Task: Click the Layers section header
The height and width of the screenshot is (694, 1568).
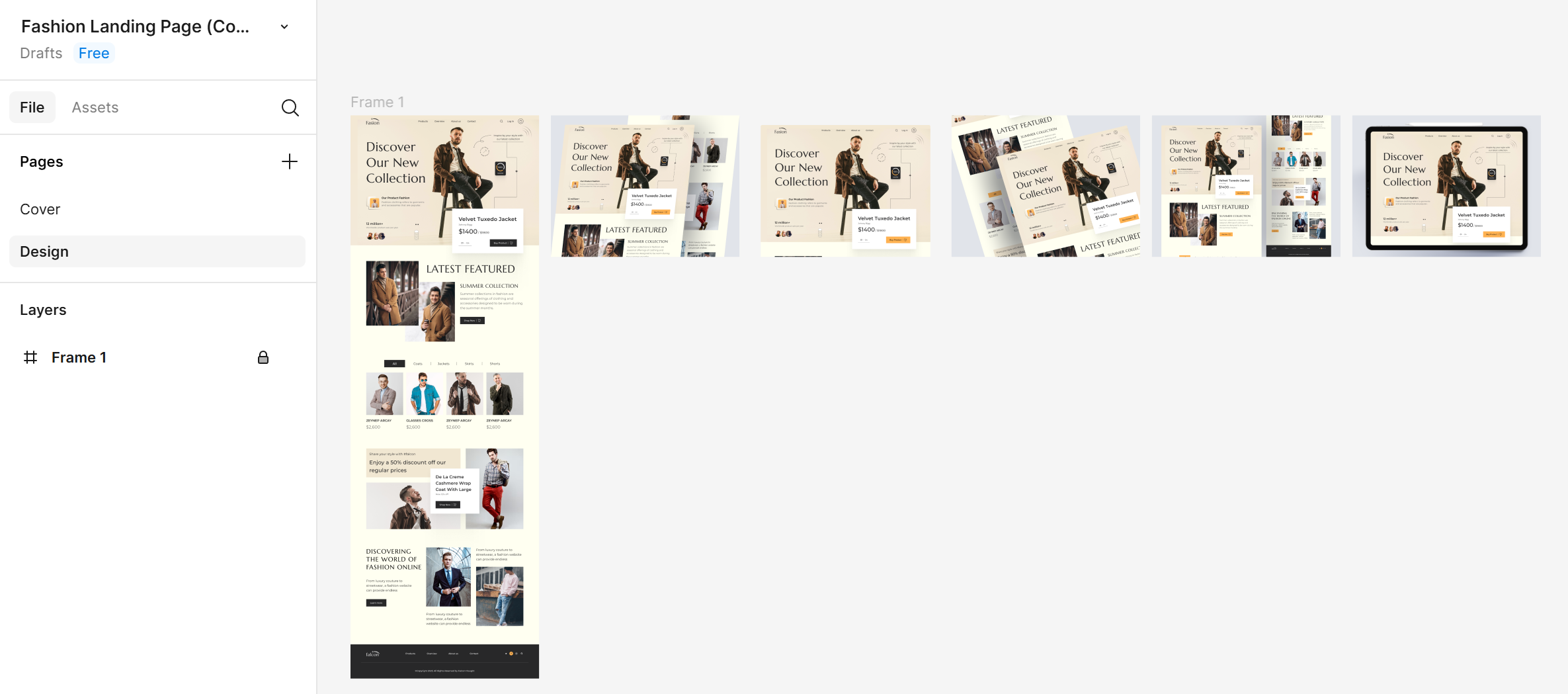Action: [43, 310]
